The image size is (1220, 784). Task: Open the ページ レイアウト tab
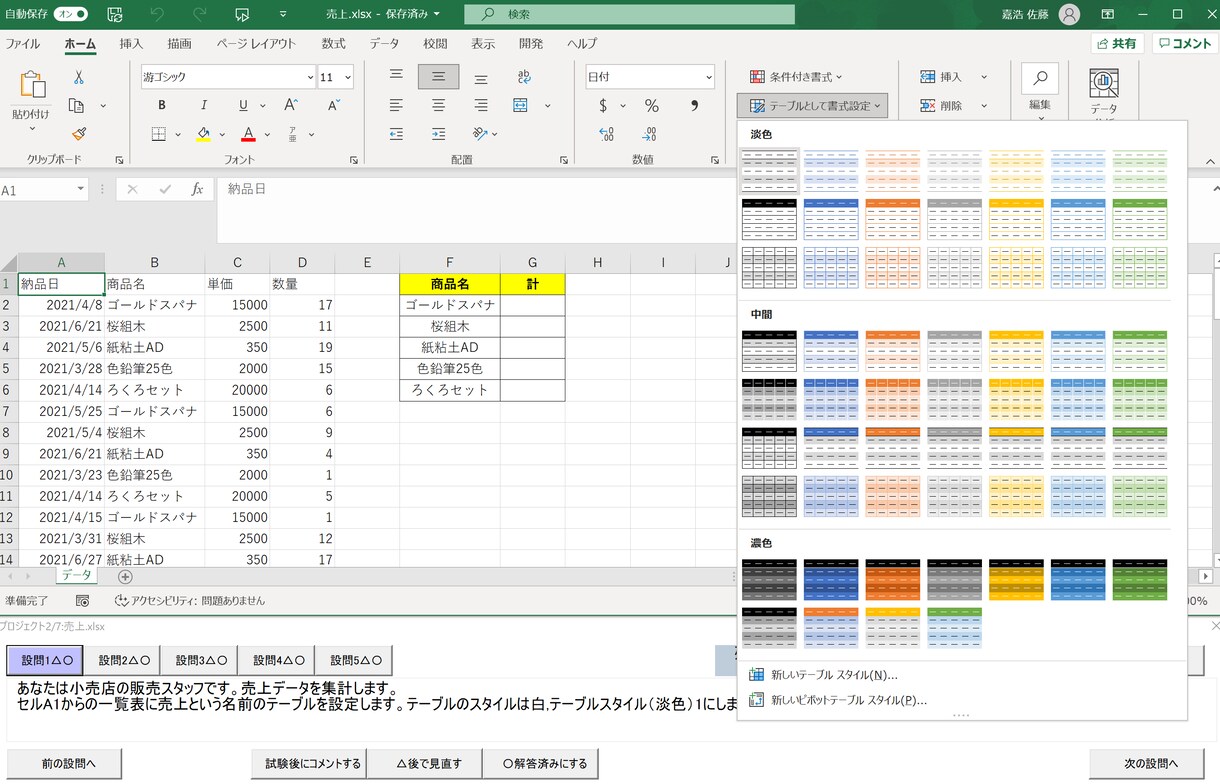click(257, 44)
